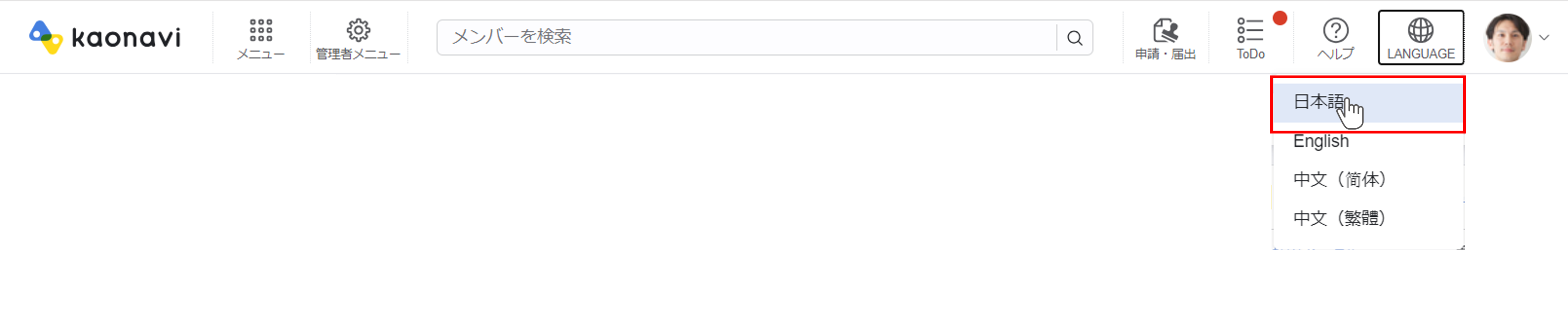
Task: Click the ヘルプ question mark icon
Action: (x=1336, y=30)
